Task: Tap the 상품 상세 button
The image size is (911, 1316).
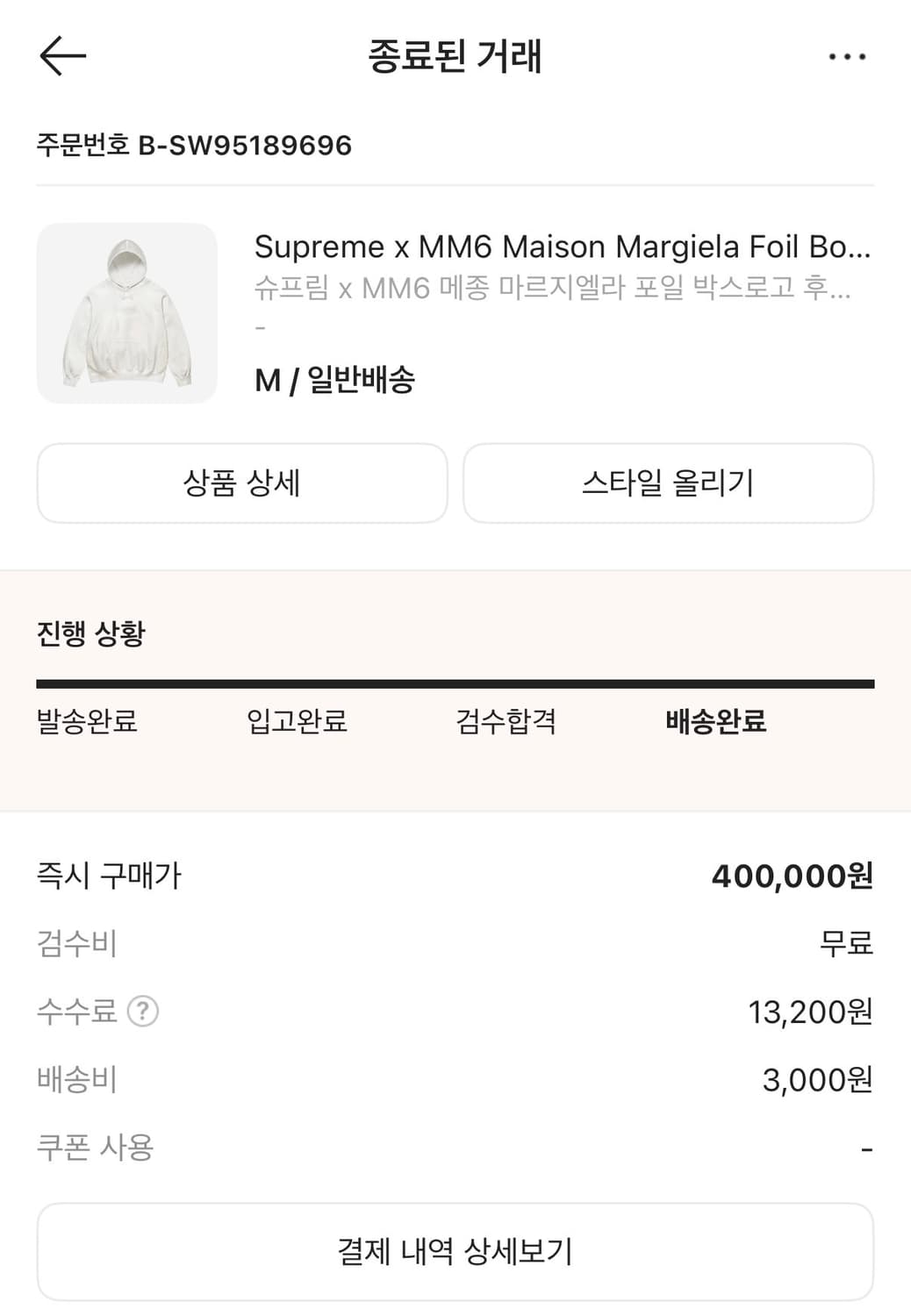Action: 242,483
